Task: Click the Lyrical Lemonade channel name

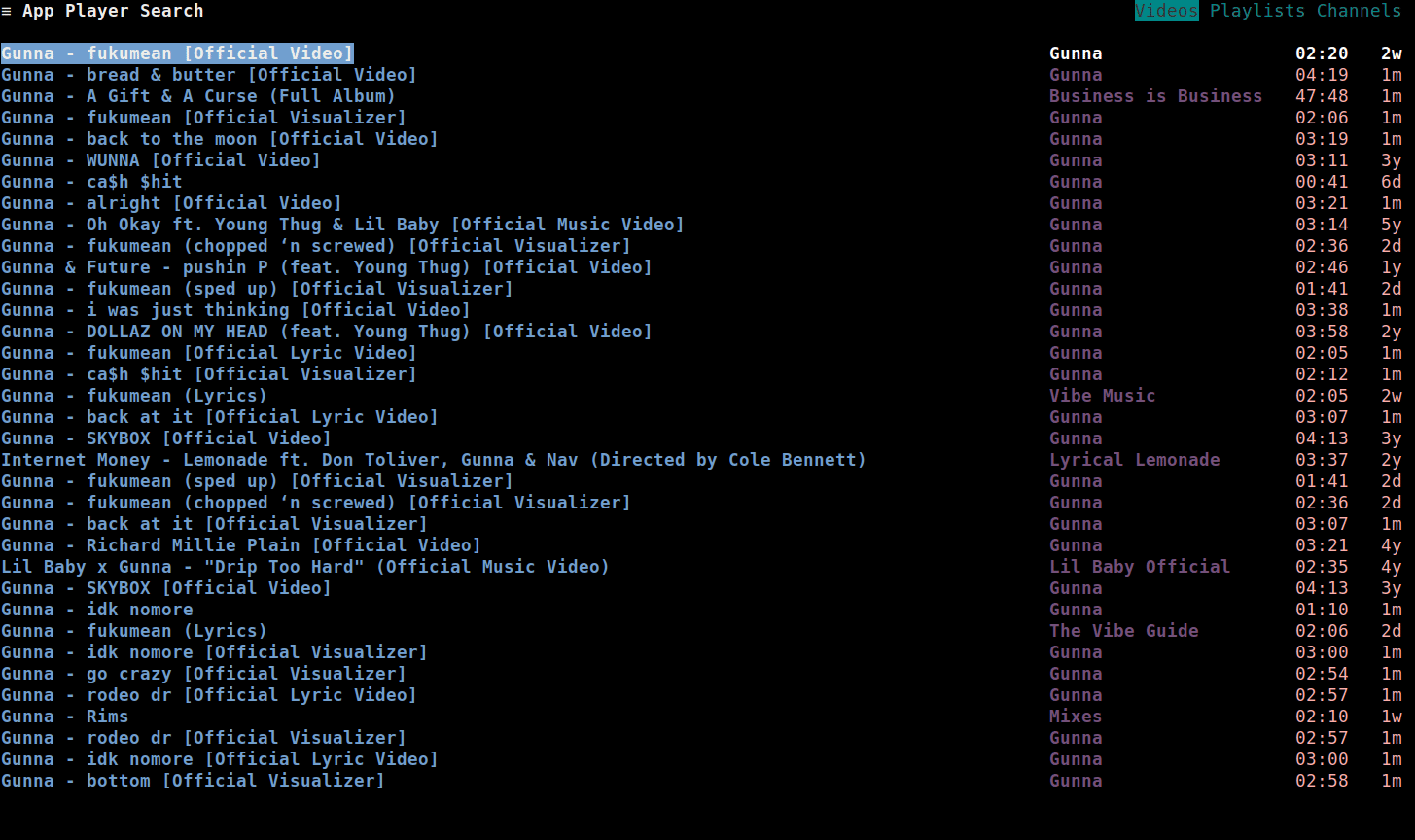Action: click(x=1134, y=460)
